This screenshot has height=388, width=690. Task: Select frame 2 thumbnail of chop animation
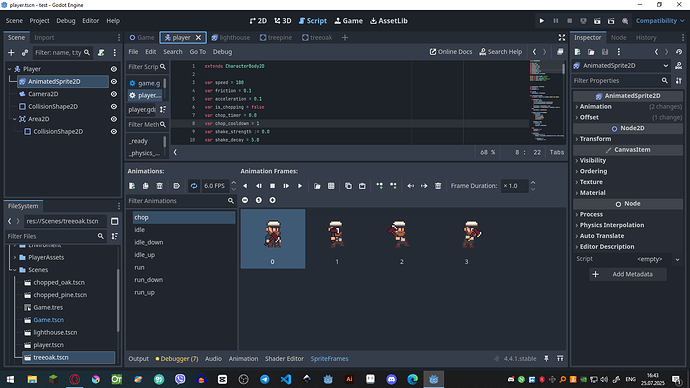401,239
